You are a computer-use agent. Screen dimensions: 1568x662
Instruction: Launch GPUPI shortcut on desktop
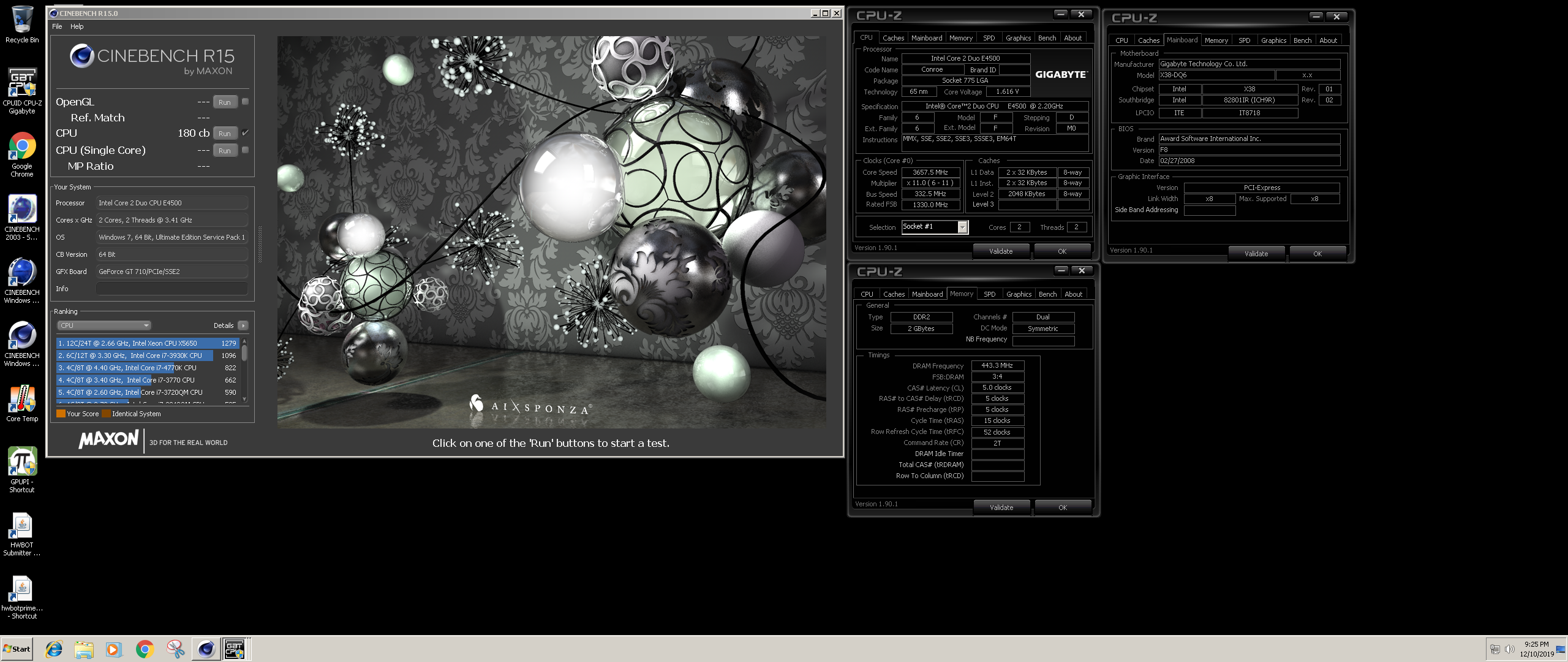click(22, 469)
